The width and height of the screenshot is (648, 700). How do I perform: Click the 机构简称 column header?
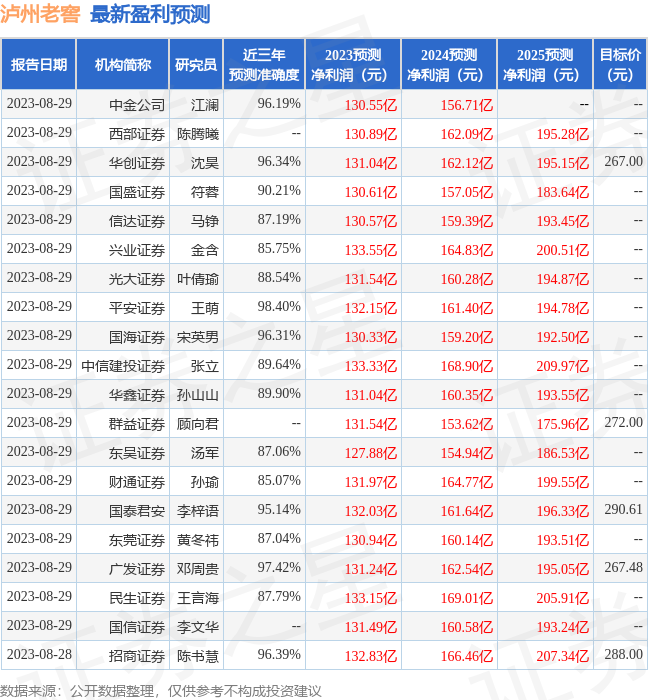pyautogui.click(x=123, y=64)
